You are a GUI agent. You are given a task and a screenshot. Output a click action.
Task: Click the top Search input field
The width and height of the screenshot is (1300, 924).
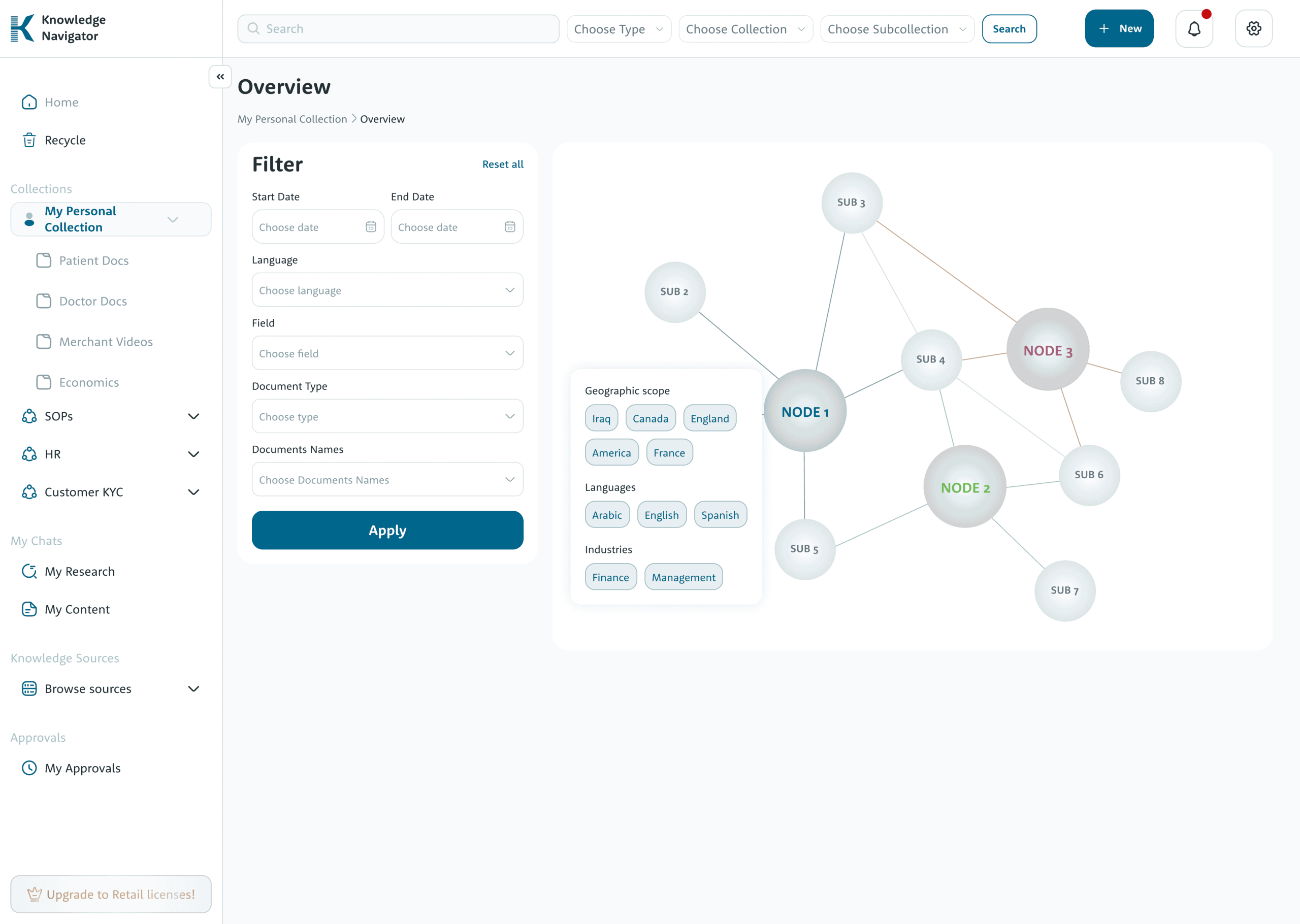(x=398, y=29)
